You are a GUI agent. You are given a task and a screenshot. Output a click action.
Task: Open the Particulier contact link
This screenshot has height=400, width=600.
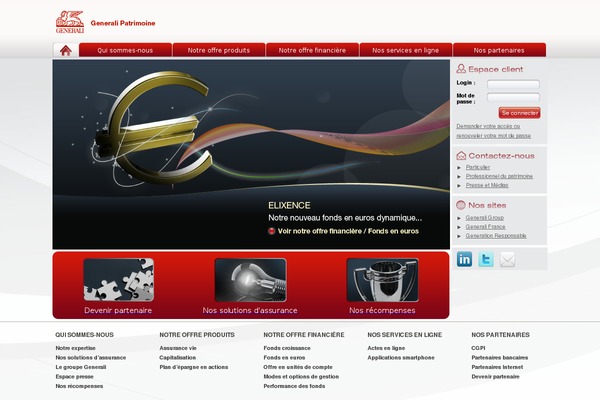pos(478,167)
